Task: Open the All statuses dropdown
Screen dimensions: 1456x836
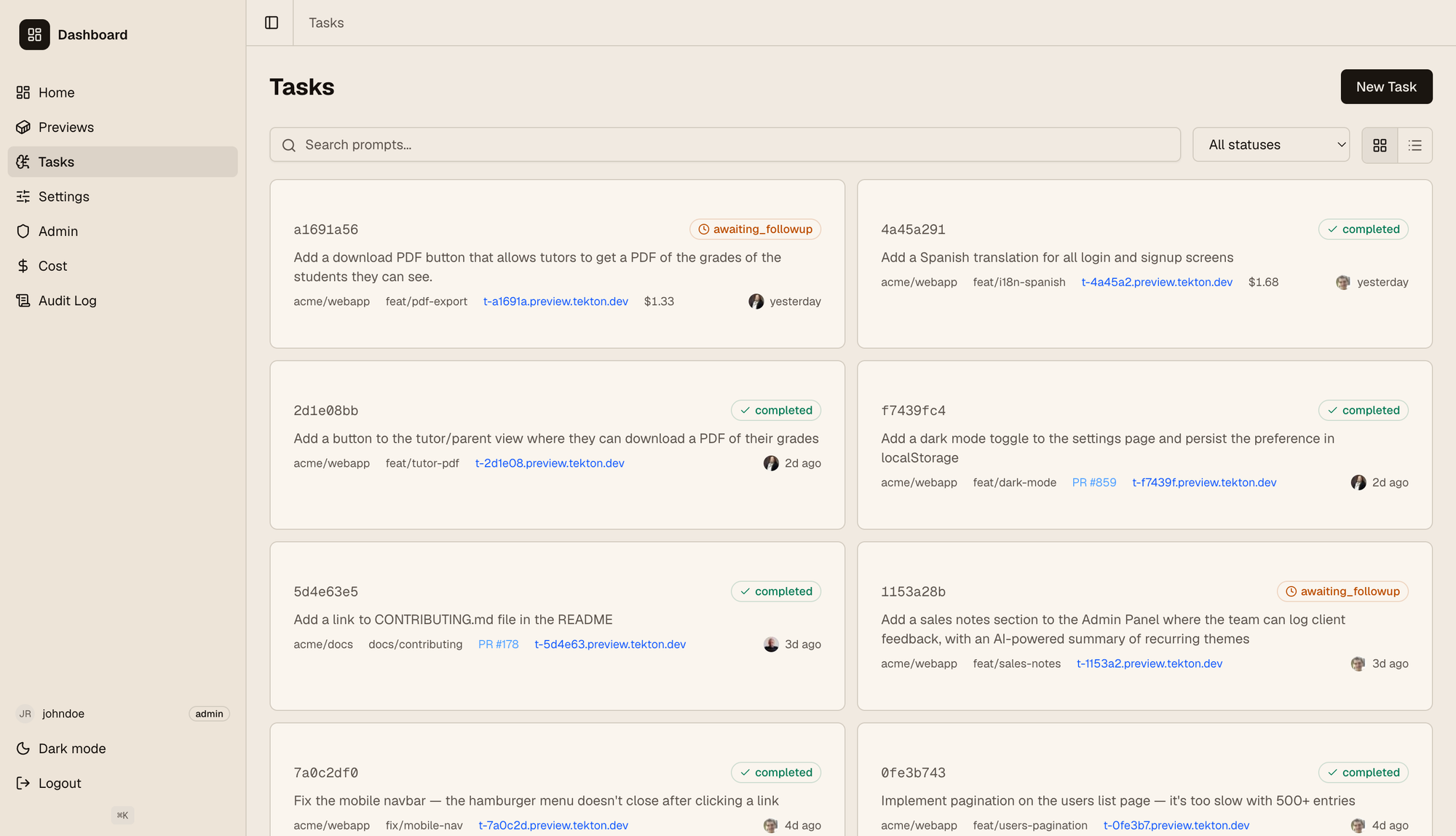Action: (1270, 145)
